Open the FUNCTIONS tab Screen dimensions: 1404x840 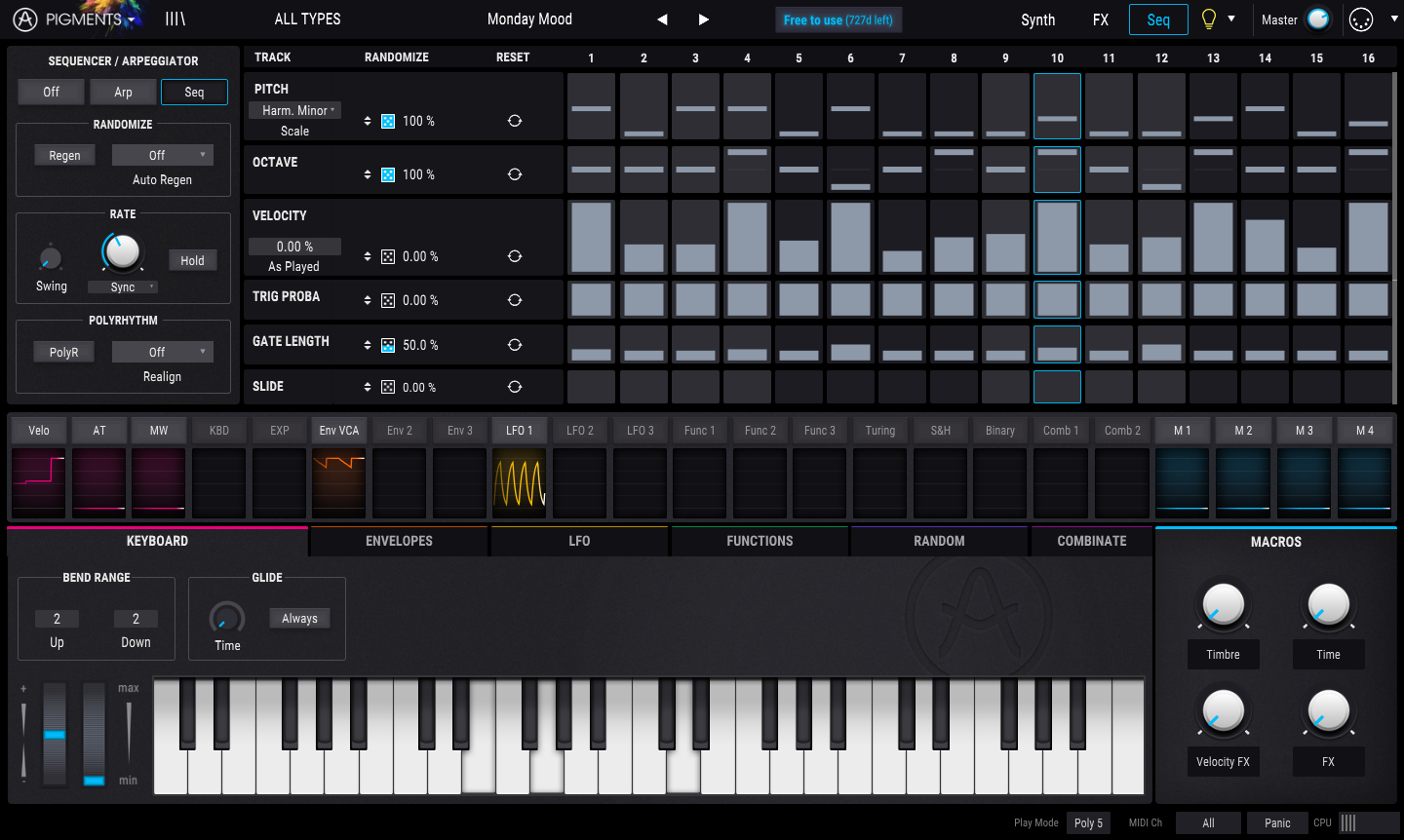pyautogui.click(x=760, y=541)
